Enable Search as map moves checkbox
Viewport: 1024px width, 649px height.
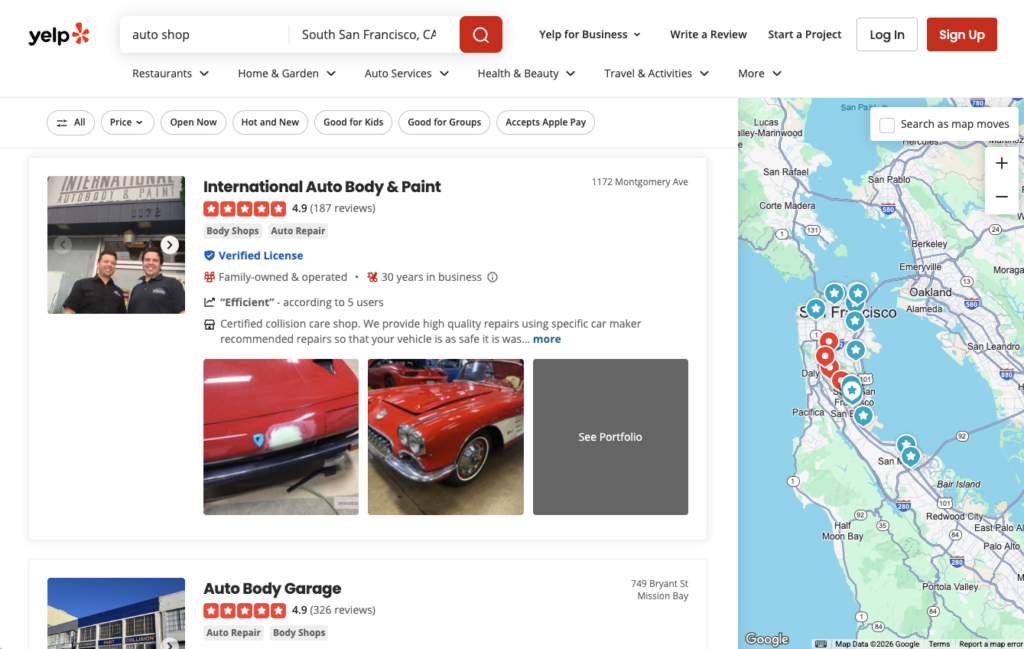[887, 125]
